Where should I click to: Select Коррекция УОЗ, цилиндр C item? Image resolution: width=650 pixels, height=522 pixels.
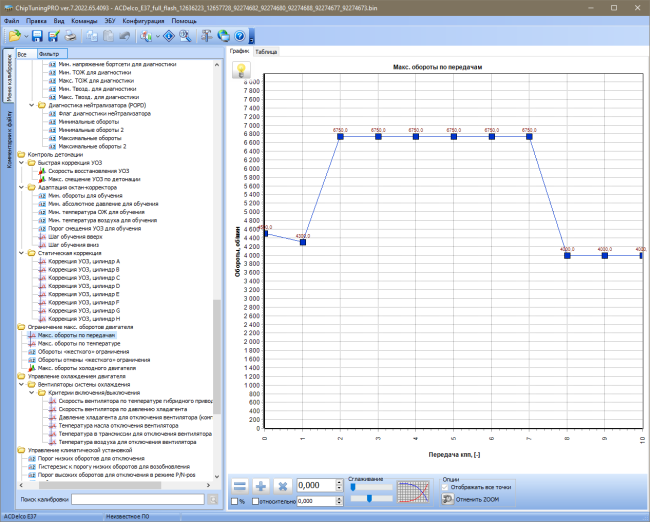click(84, 278)
